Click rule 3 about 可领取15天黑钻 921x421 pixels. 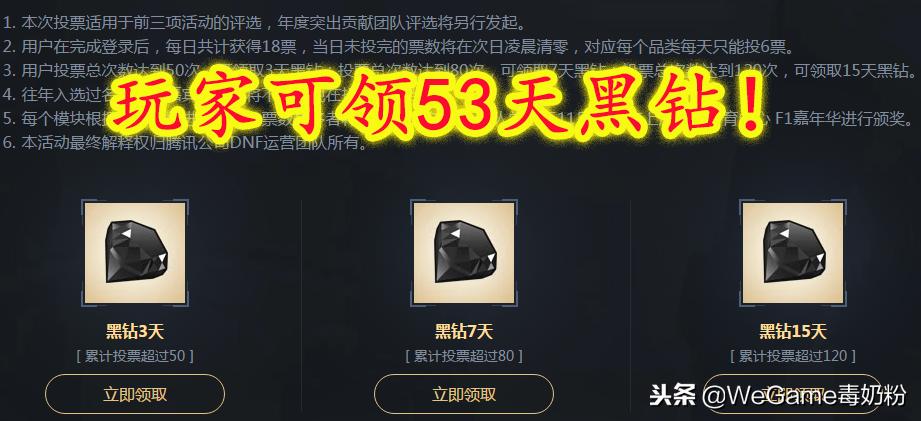[460, 71]
